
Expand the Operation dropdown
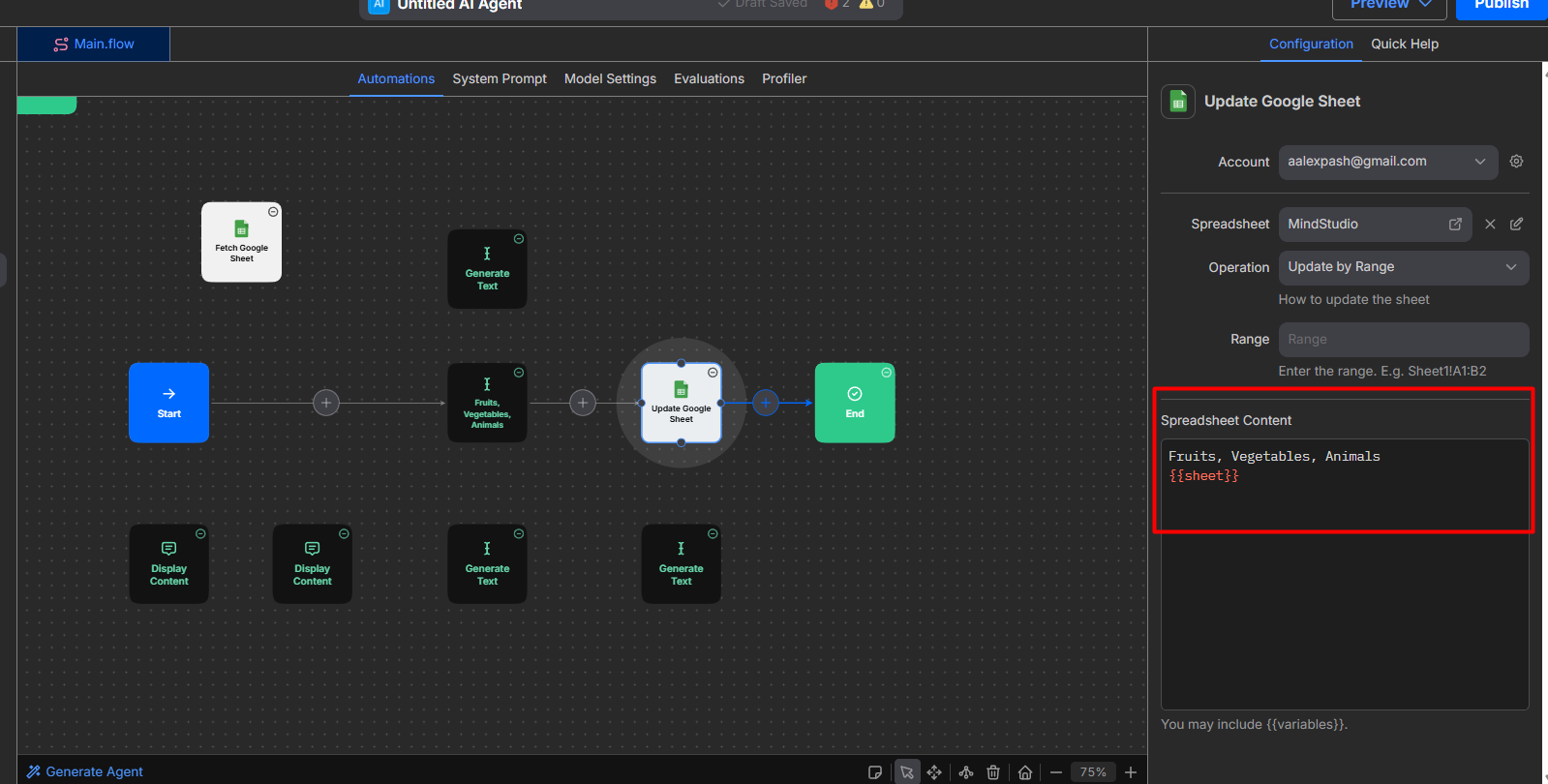click(1403, 268)
